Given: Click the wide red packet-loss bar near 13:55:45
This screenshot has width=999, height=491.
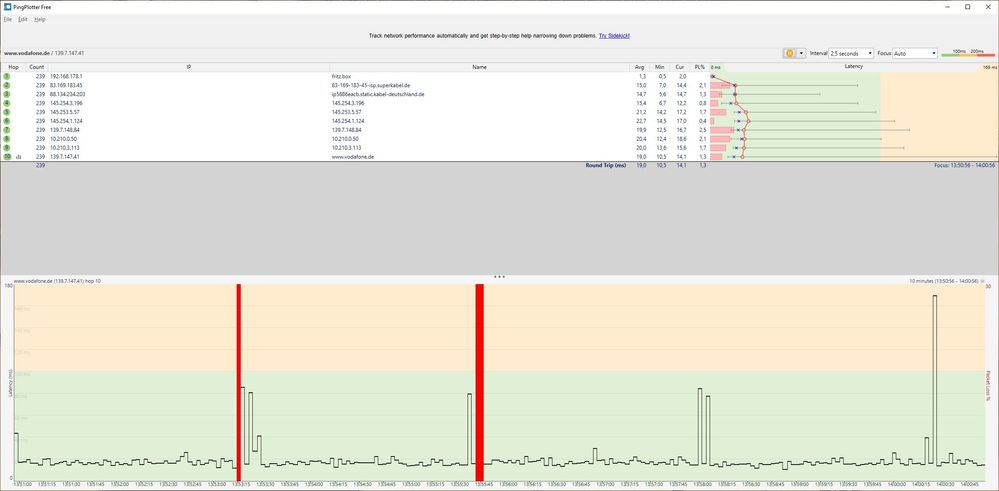Looking at the screenshot, I should tap(480, 382).
